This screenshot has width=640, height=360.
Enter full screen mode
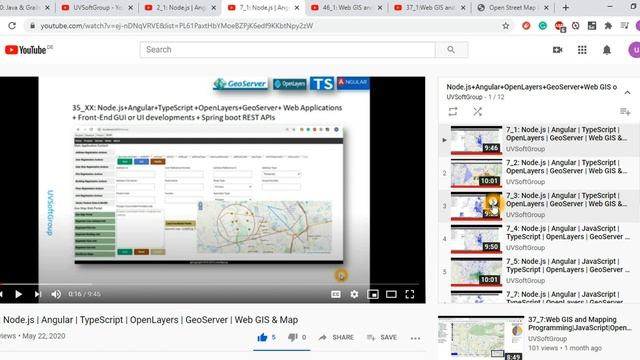[x=410, y=294]
